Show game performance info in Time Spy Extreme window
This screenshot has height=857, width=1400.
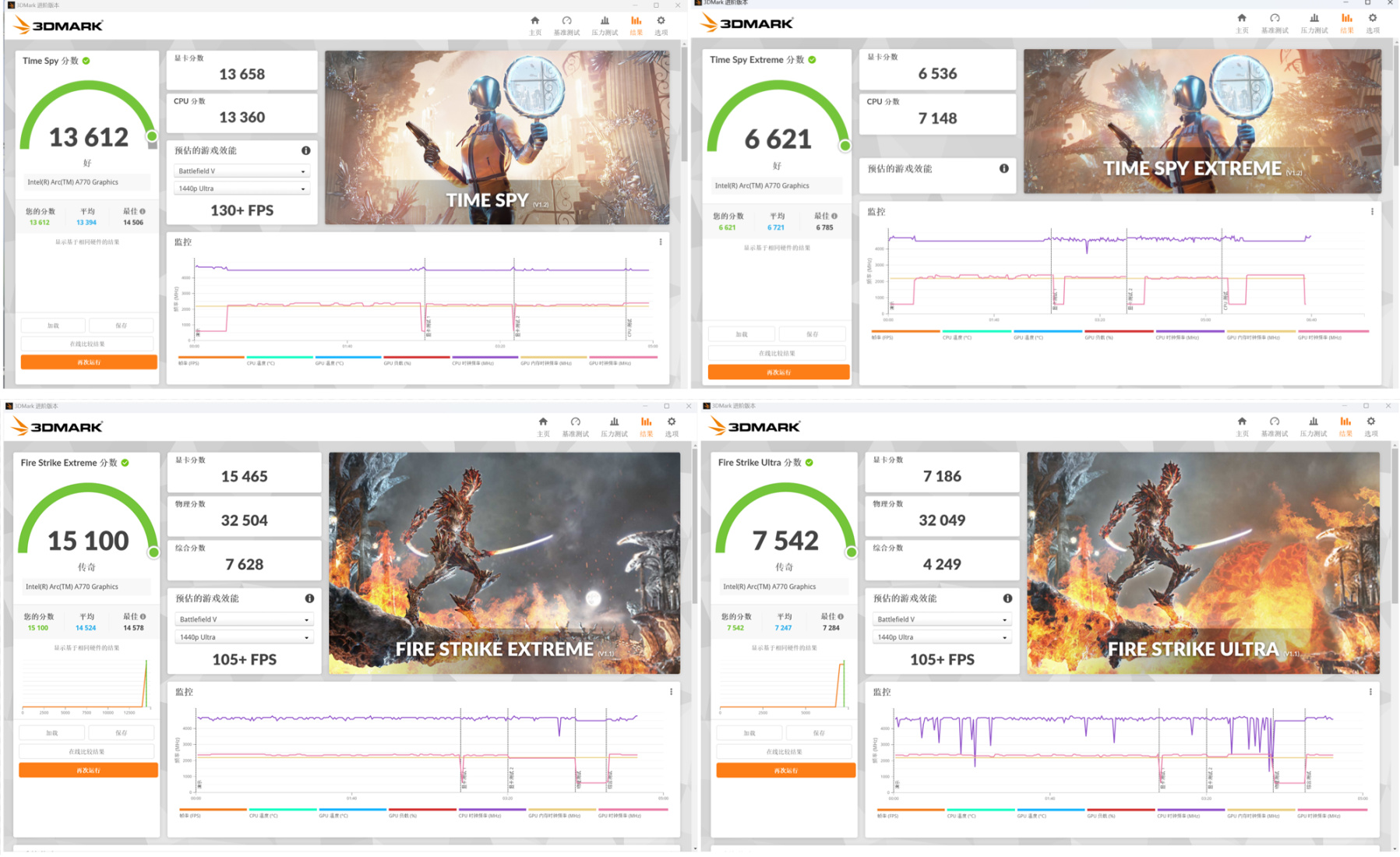pyautogui.click(x=1004, y=168)
